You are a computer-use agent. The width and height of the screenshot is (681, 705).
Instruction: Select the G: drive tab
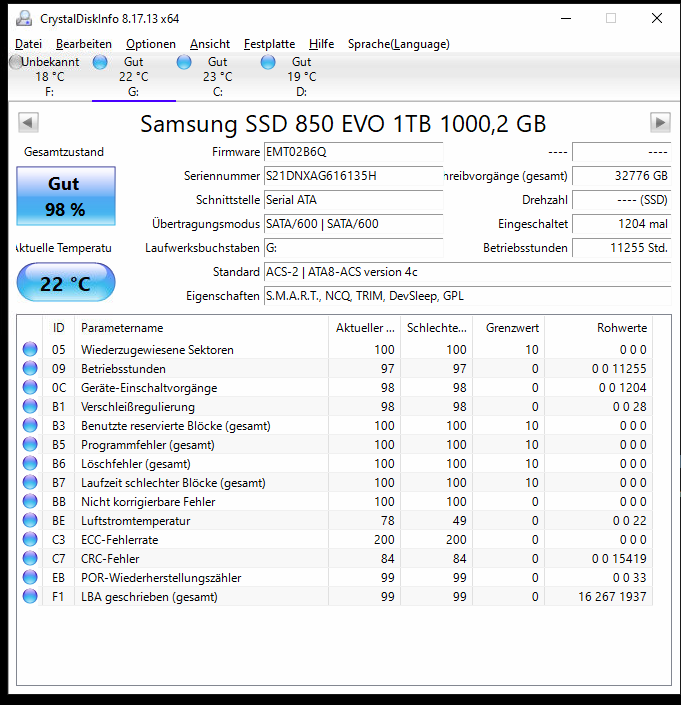pyautogui.click(x=134, y=76)
